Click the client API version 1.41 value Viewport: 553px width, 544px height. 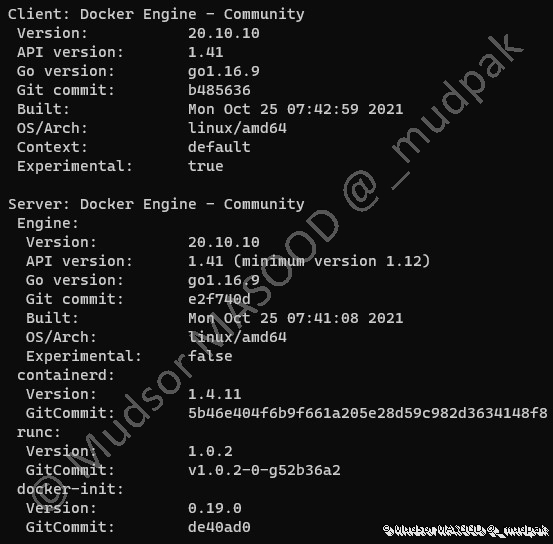pyautogui.click(x=206, y=52)
